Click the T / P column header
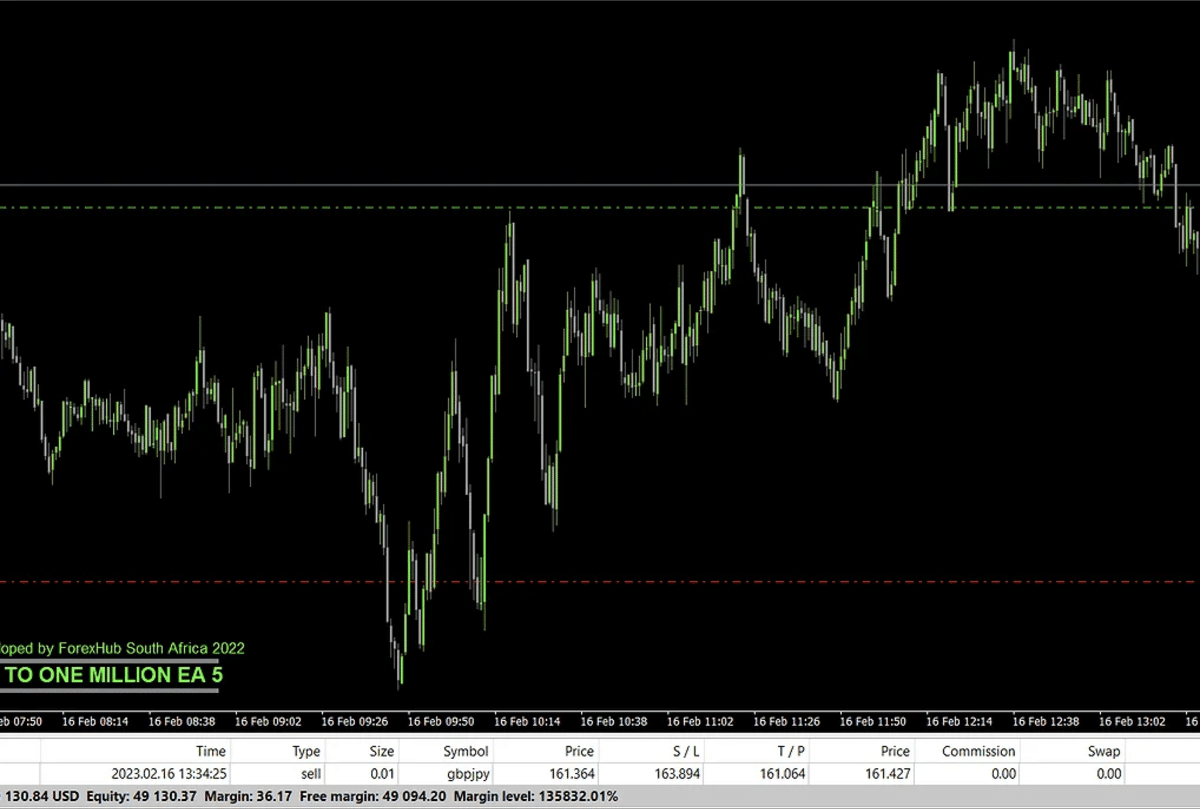Screen dimensions: 1201x809 [790, 751]
